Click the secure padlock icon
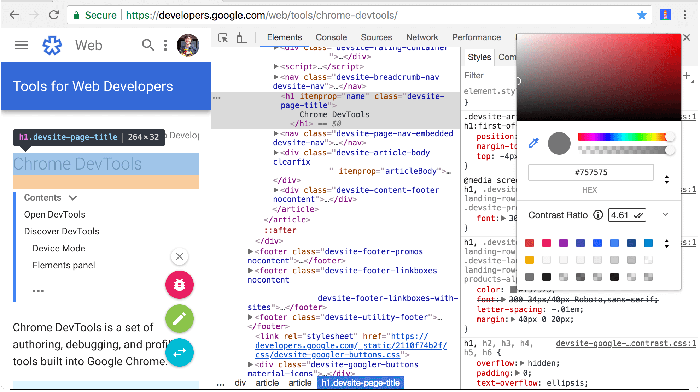Screen dimensions: 700x392 pyautogui.click(x=76, y=15)
